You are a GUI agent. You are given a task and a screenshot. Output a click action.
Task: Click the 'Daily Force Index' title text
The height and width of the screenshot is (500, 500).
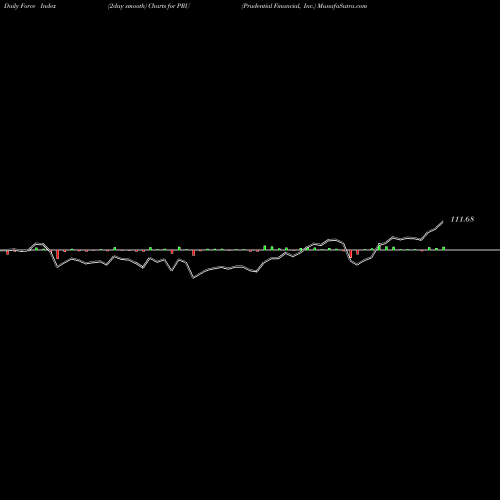point(30,6)
